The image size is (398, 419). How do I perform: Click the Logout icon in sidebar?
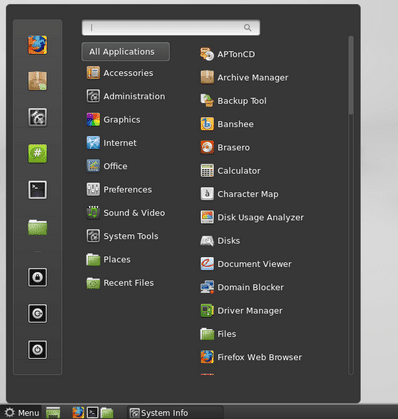[37, 313]
